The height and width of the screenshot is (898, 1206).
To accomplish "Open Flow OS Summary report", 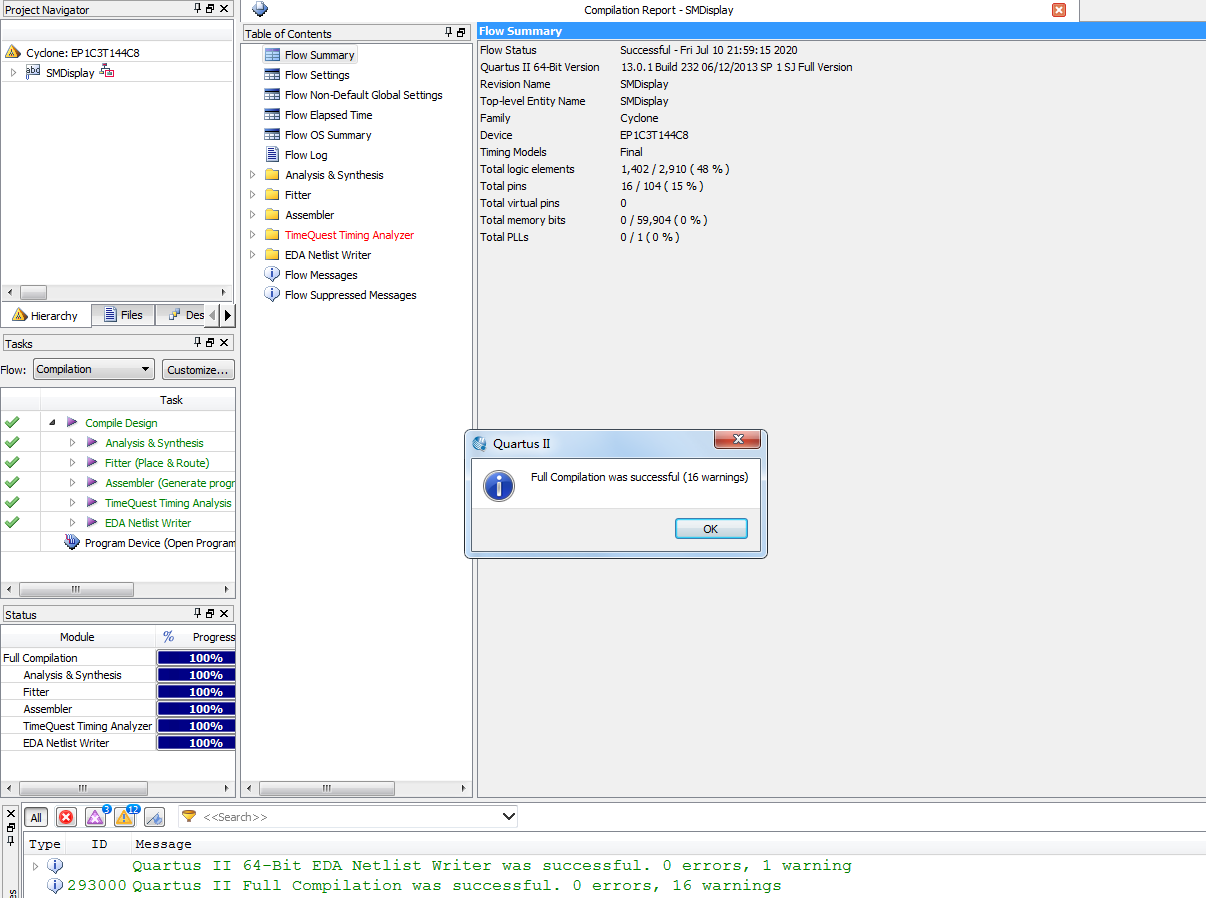I will coord(328,135).
